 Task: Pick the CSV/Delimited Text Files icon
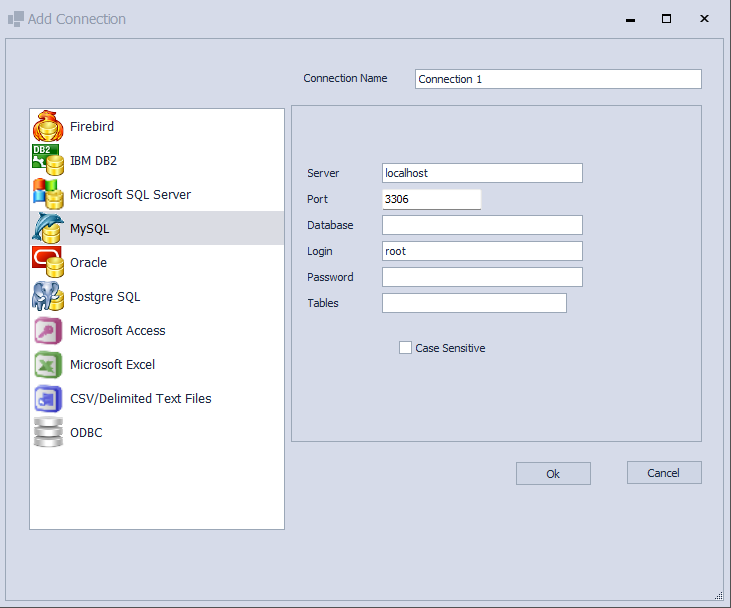click(48, 399)
